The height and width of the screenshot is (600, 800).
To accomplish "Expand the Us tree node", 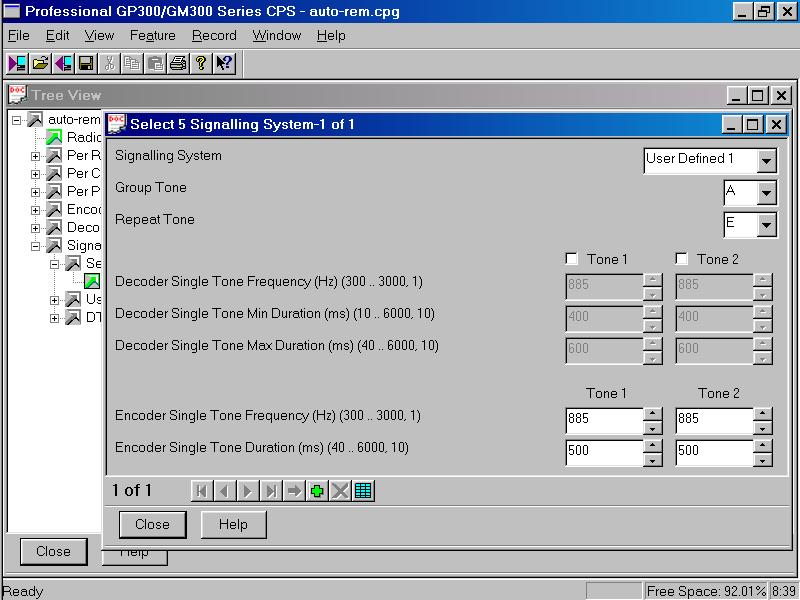I will pyautogui.click(x=54, y=300).
